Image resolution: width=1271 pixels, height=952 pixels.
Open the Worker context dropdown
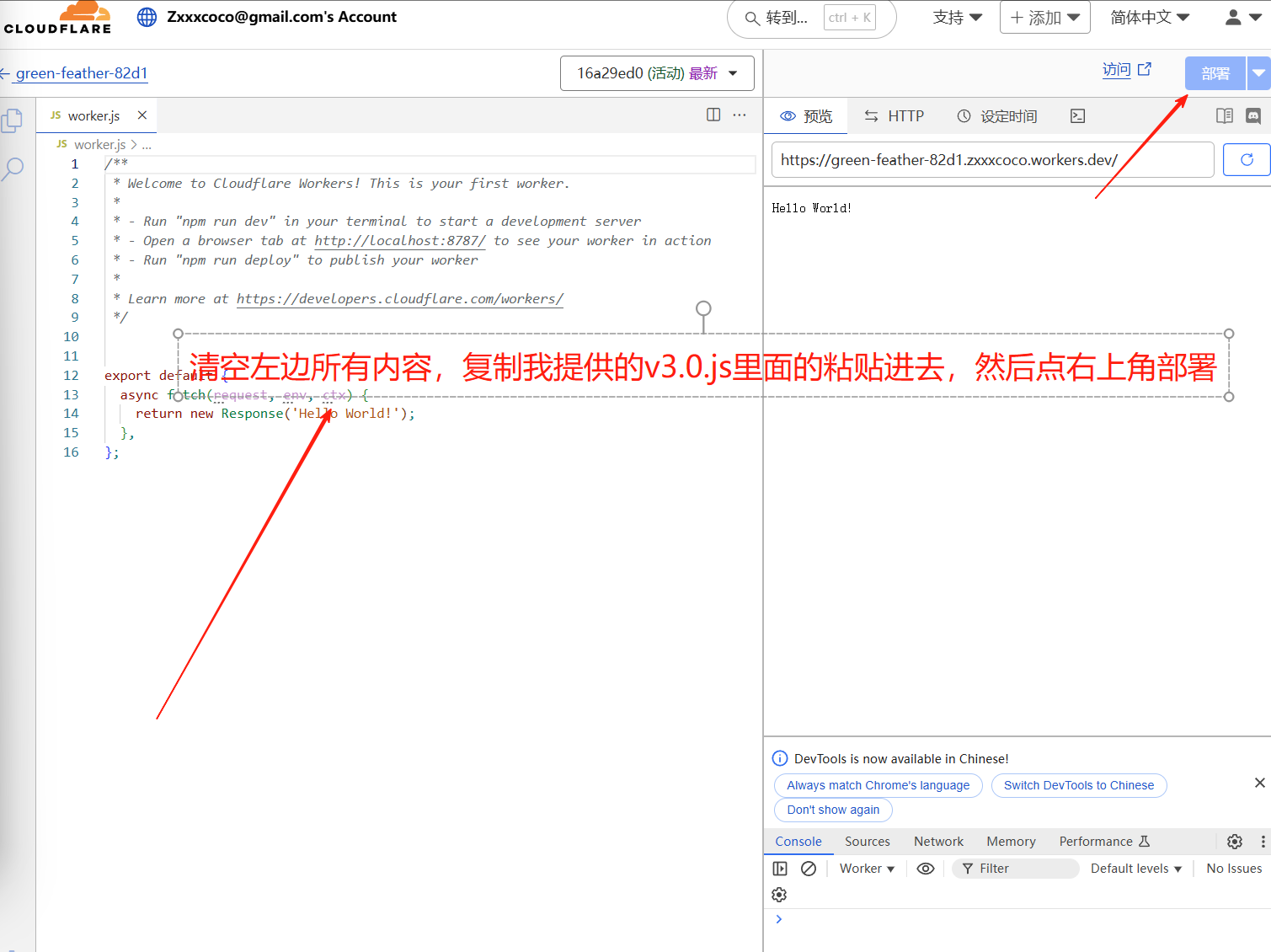tap(867, 869)
